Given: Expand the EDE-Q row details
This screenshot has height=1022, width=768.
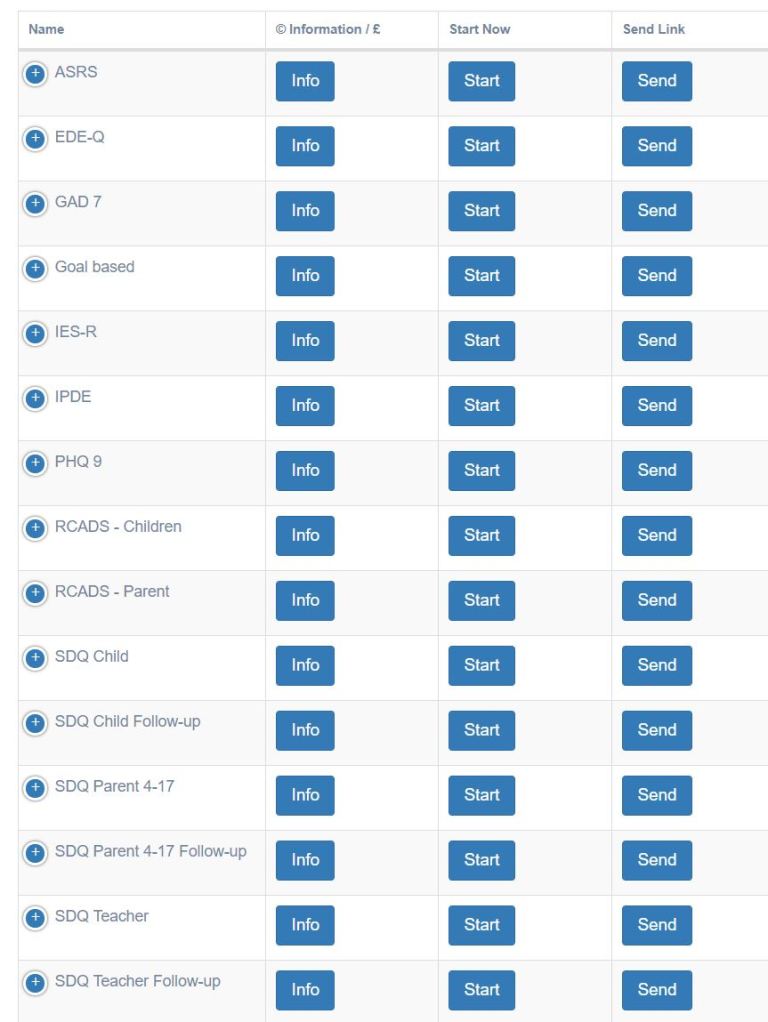Looking at the screenshot, I should [35, 139].
